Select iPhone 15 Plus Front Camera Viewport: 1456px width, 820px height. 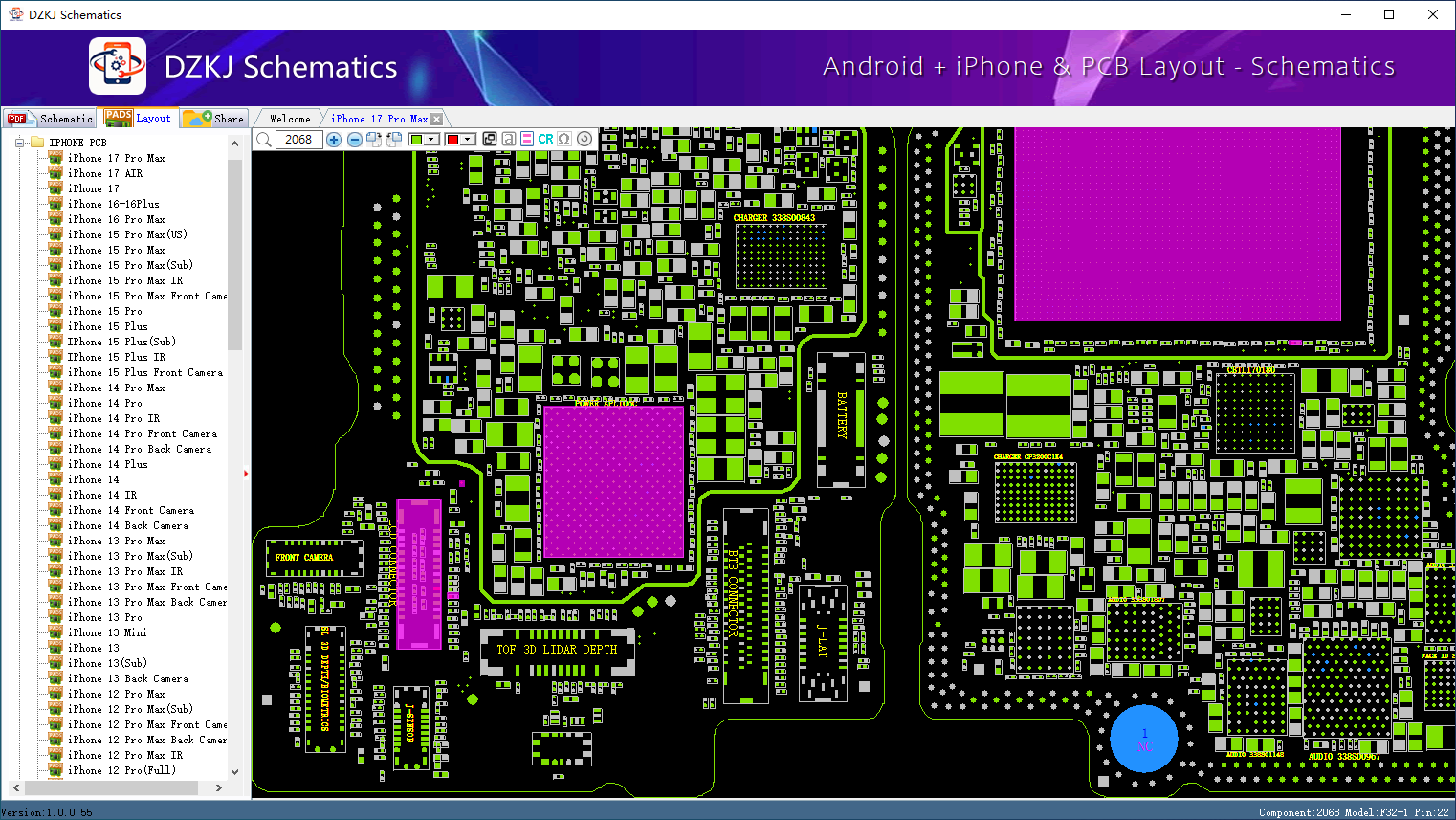[x=144, y=372]
